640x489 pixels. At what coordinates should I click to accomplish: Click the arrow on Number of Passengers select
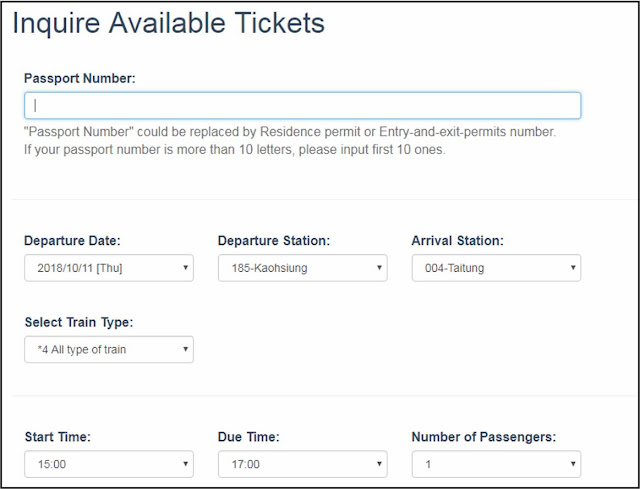[573, 464]
